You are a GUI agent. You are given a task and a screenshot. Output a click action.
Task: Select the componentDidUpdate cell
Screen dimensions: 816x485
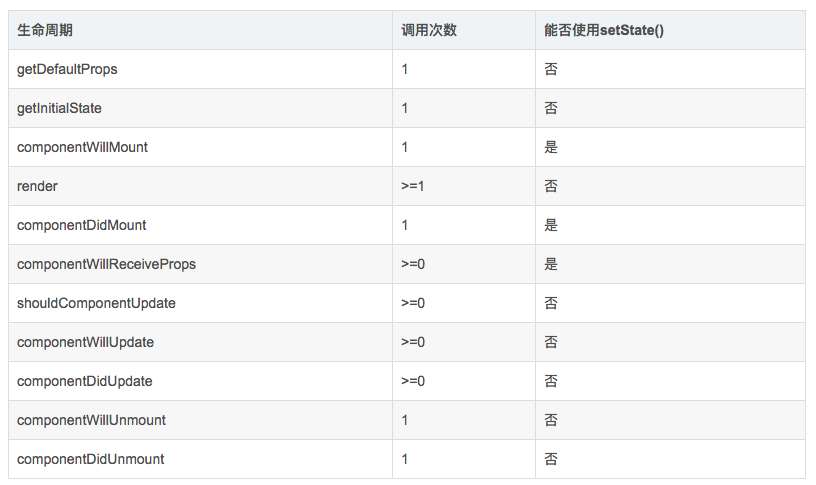(x=84, y=381)
